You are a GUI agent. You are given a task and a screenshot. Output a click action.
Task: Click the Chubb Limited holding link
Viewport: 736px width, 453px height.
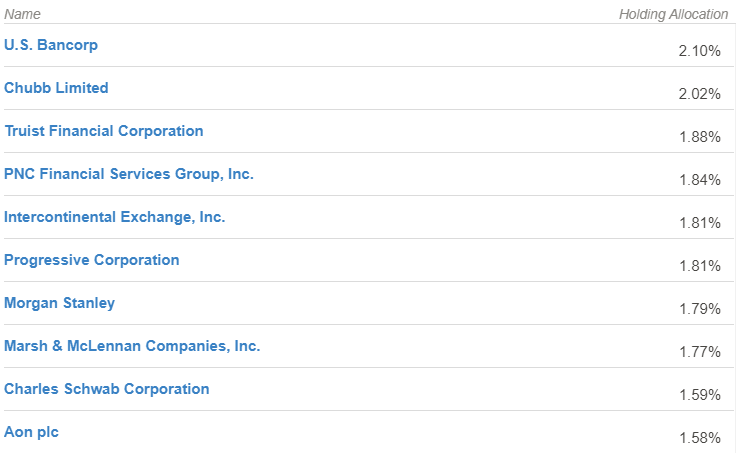point(56,88)
